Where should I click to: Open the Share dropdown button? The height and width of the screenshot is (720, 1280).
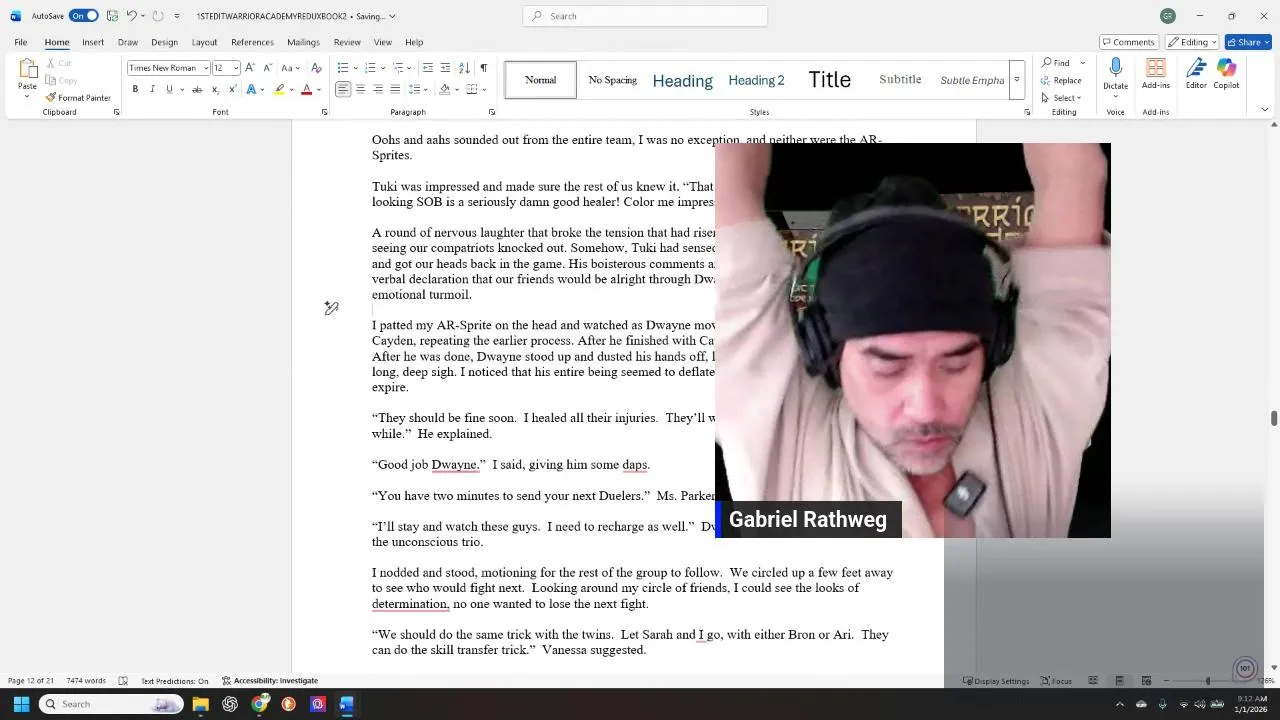click(1248, 42)
